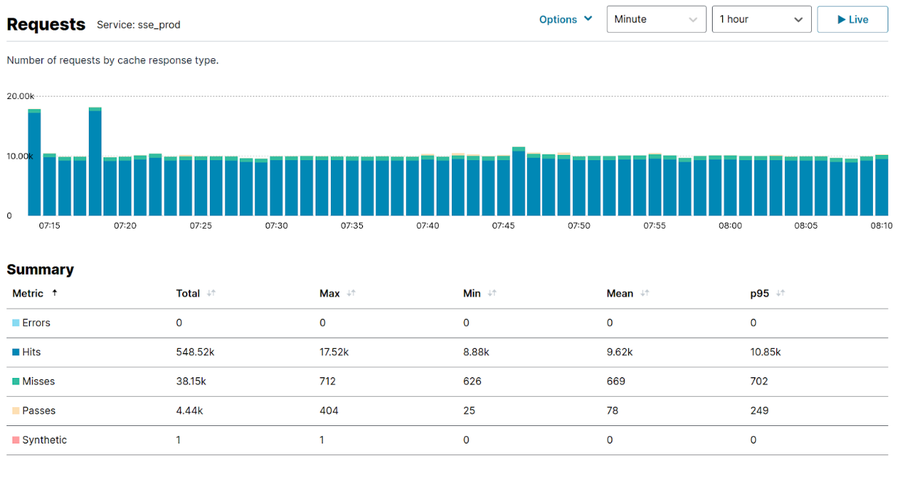This screenshot has height=477, width=900.
Task: Sort table by Total column icon
Action: coord(210,294)
